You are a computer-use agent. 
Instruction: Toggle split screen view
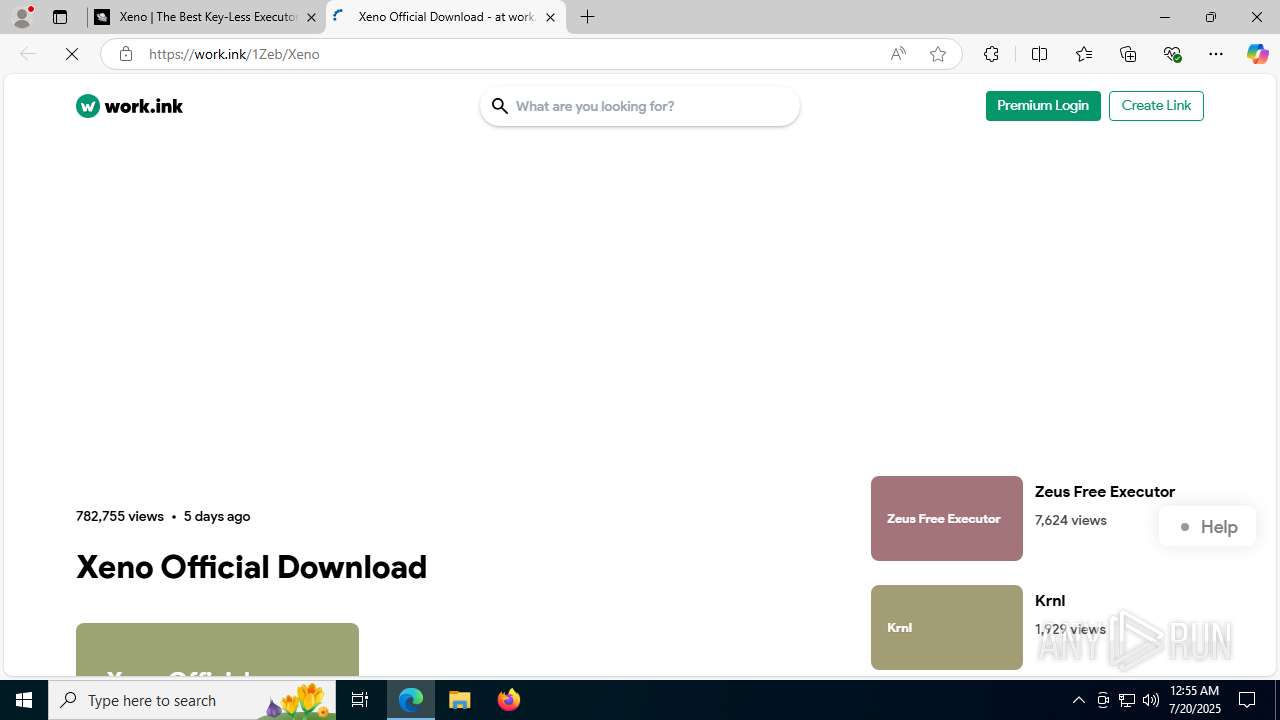(x=1039, y=54)
